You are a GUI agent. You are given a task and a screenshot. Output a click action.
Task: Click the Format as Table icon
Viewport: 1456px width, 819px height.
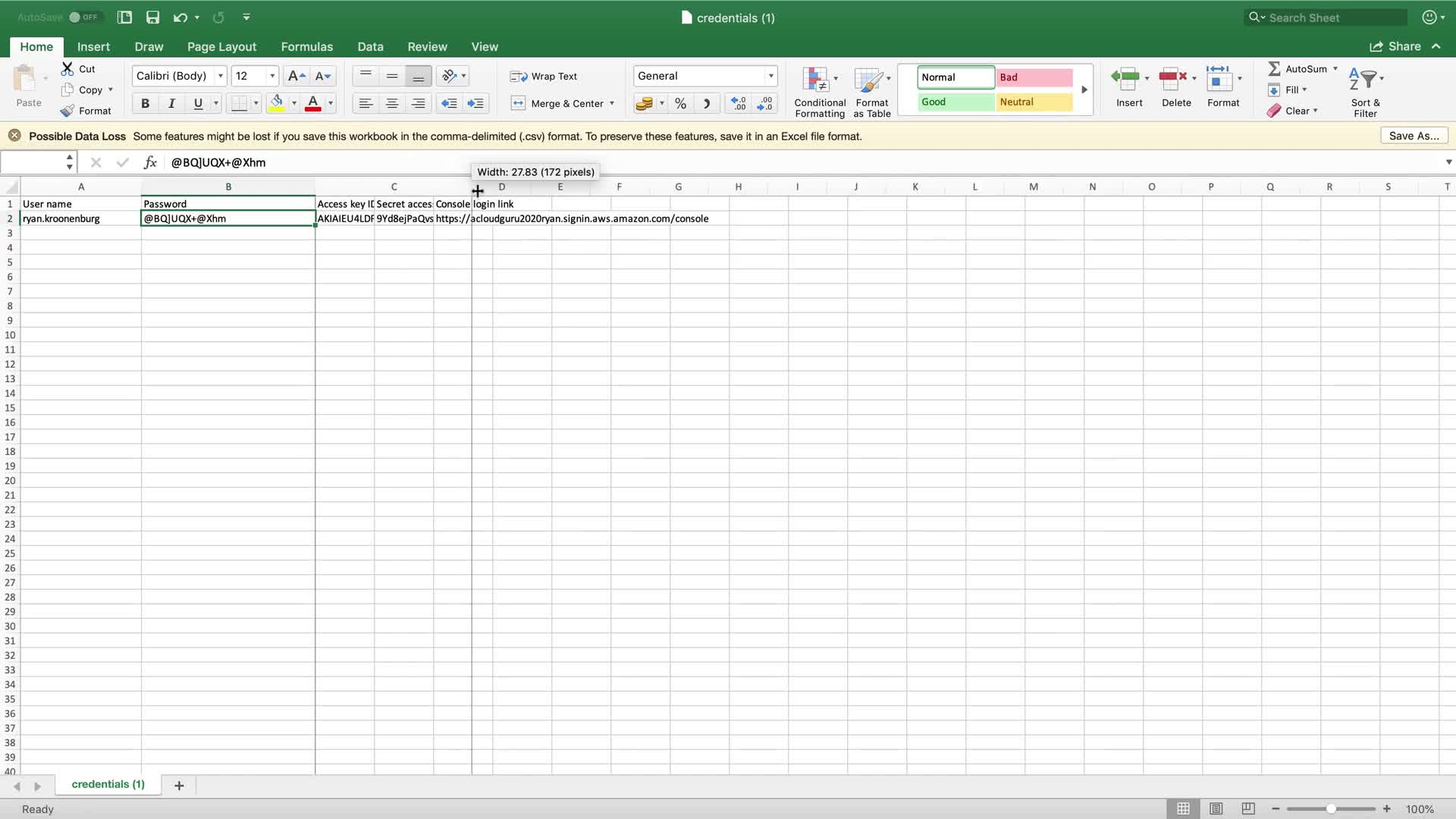pos(871,80)
